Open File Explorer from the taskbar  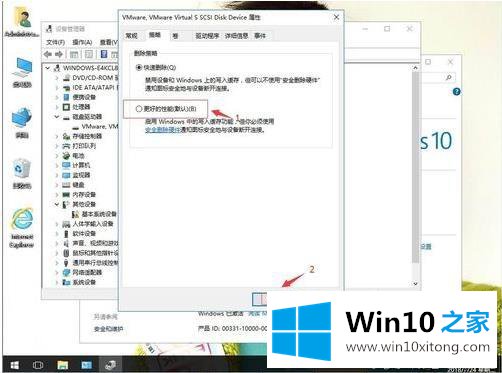click(x=62, y=365)
